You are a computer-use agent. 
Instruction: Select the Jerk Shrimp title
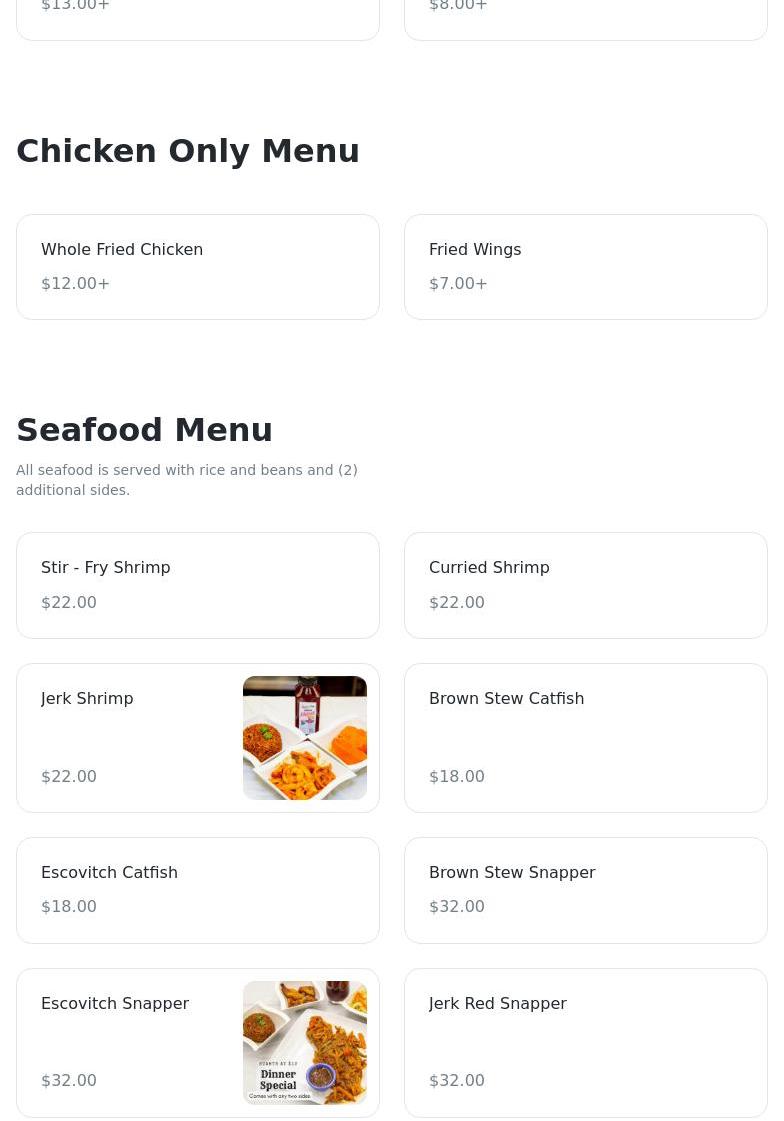click(x=87, y=698)
